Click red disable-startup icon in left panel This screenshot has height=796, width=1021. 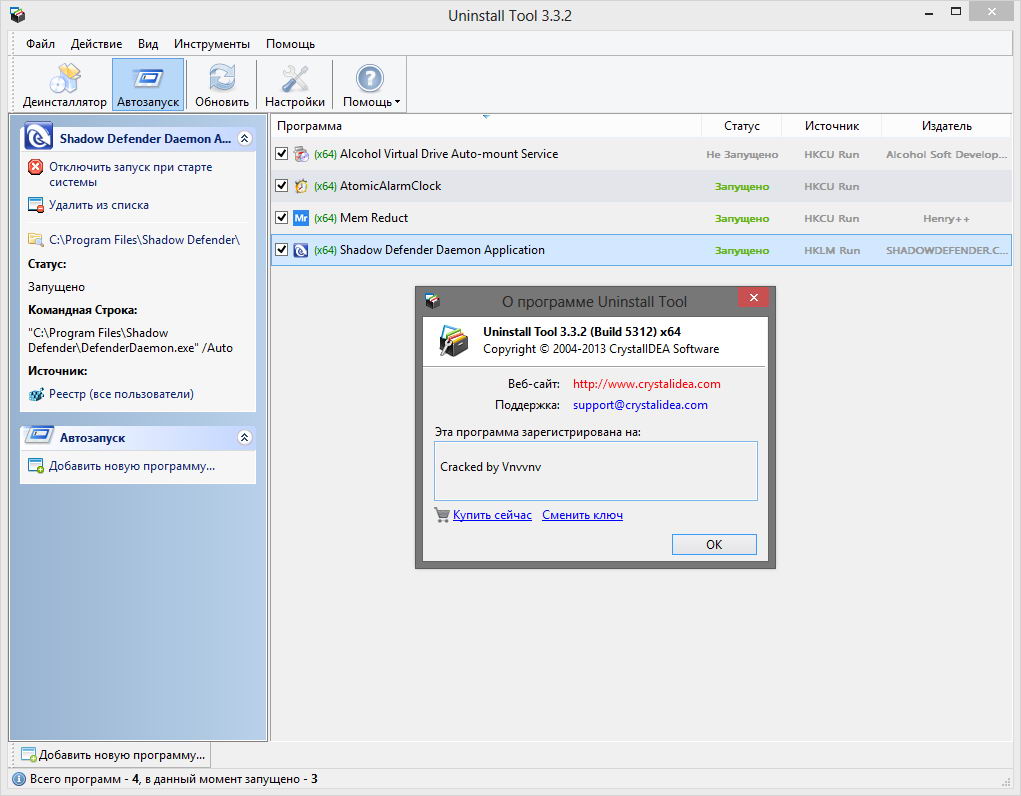(x=36, y=168)
